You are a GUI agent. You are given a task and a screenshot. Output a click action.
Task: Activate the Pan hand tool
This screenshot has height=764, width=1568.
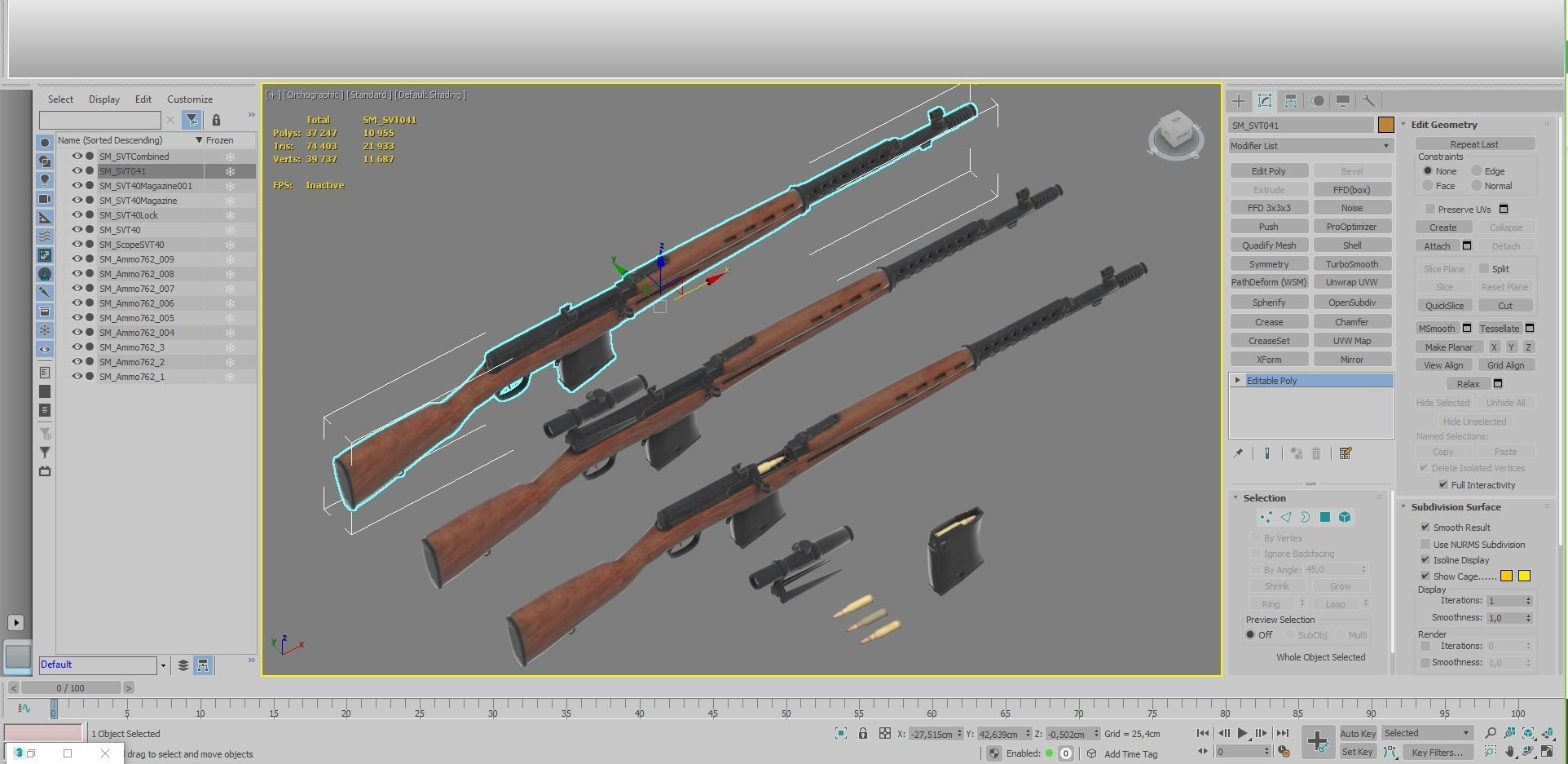1509,752
